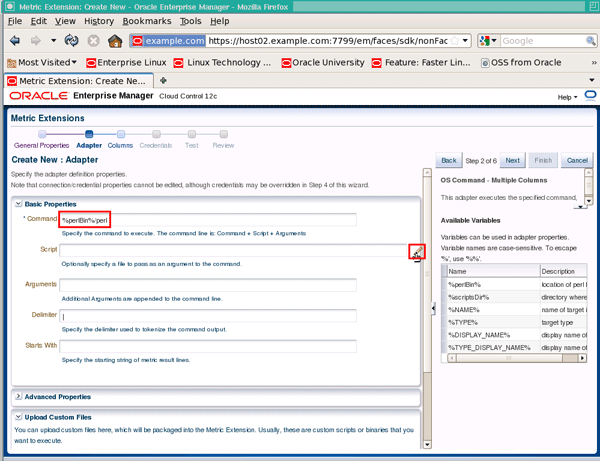Select the %scriptsDir% variable row

[514, 297]
